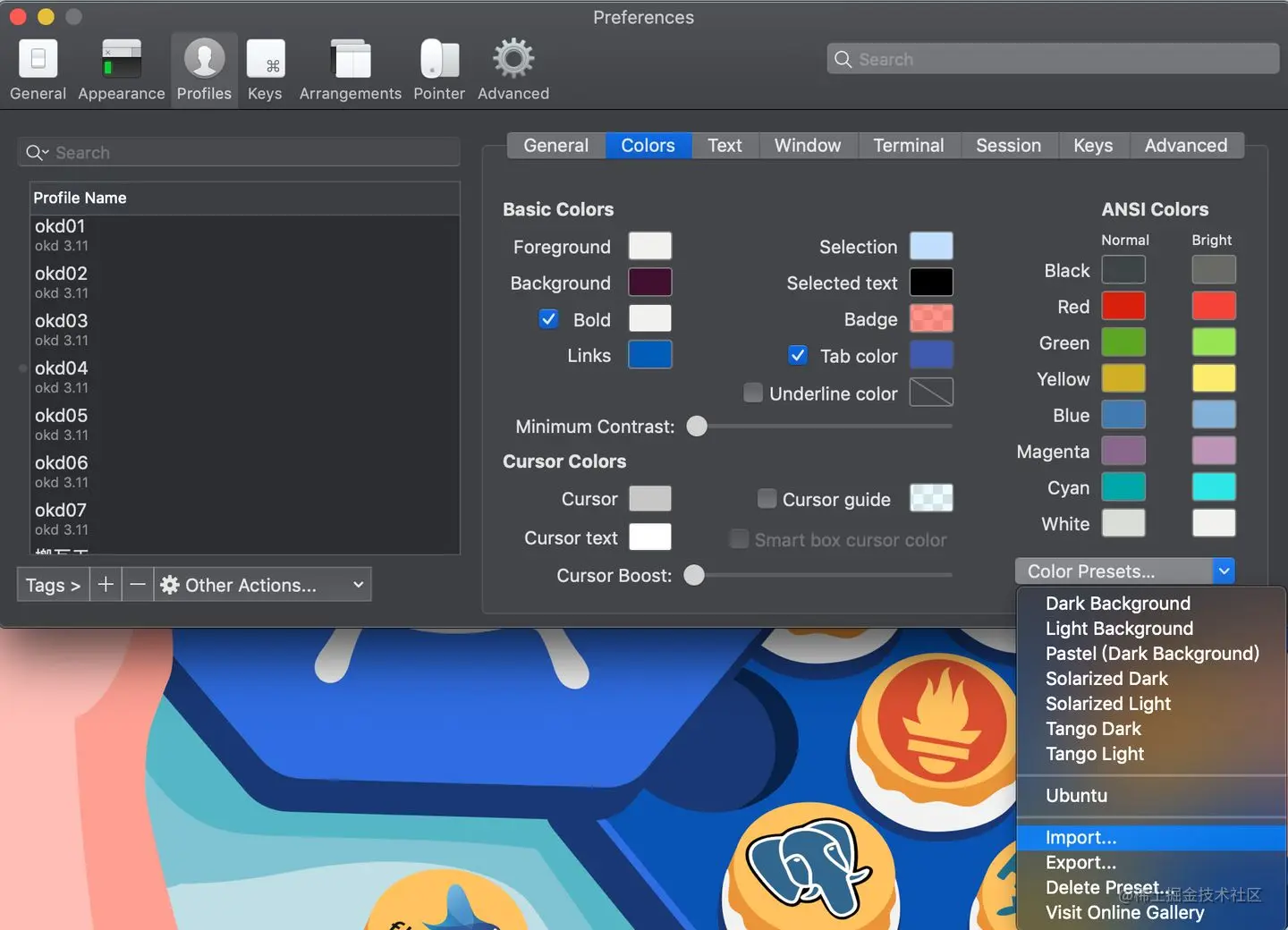Open the Selected text color swatch
The height and width of the screenshot is (930, 1288).
coord(931,282)
